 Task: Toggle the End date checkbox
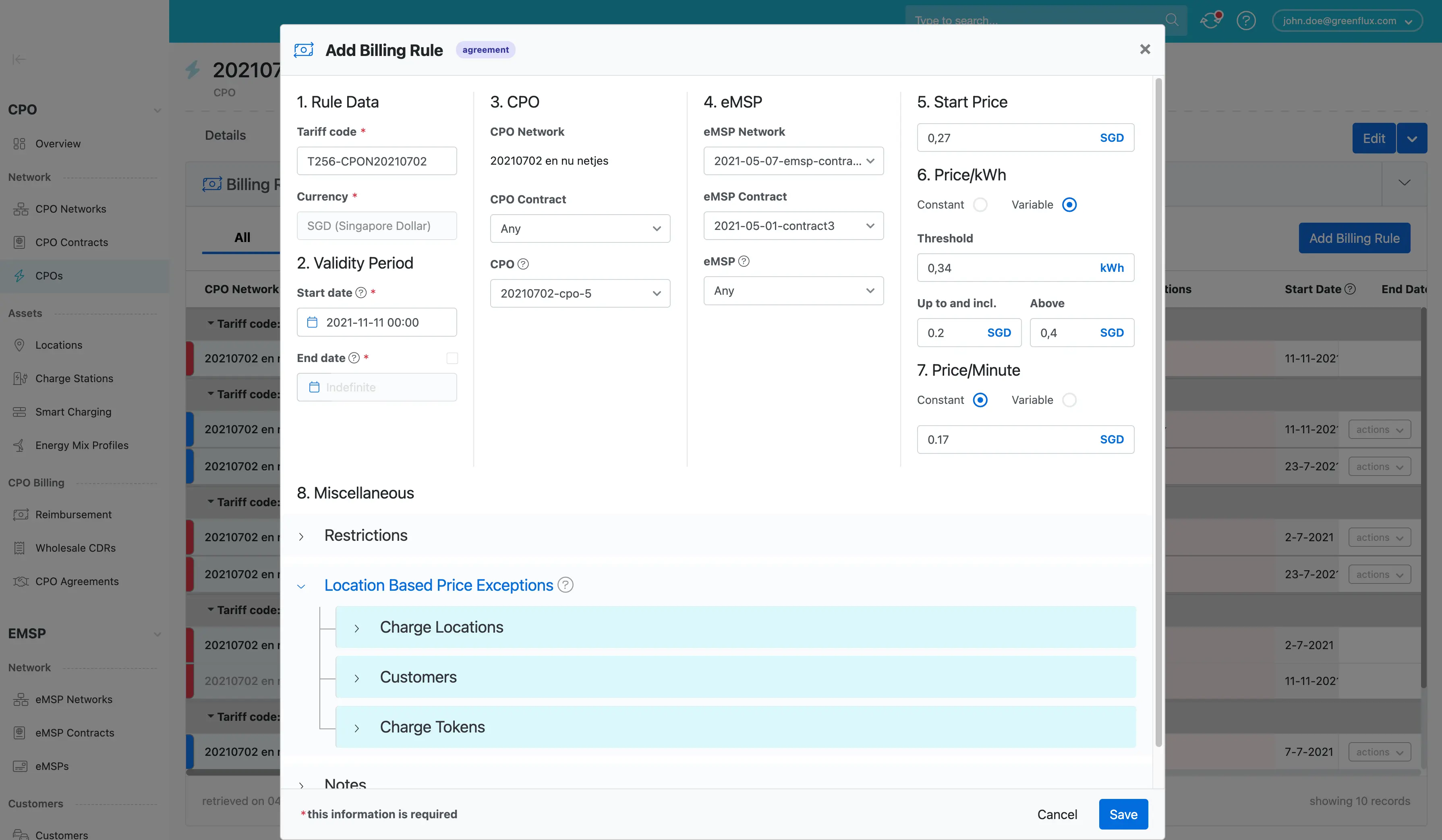[x=452, y=358]
